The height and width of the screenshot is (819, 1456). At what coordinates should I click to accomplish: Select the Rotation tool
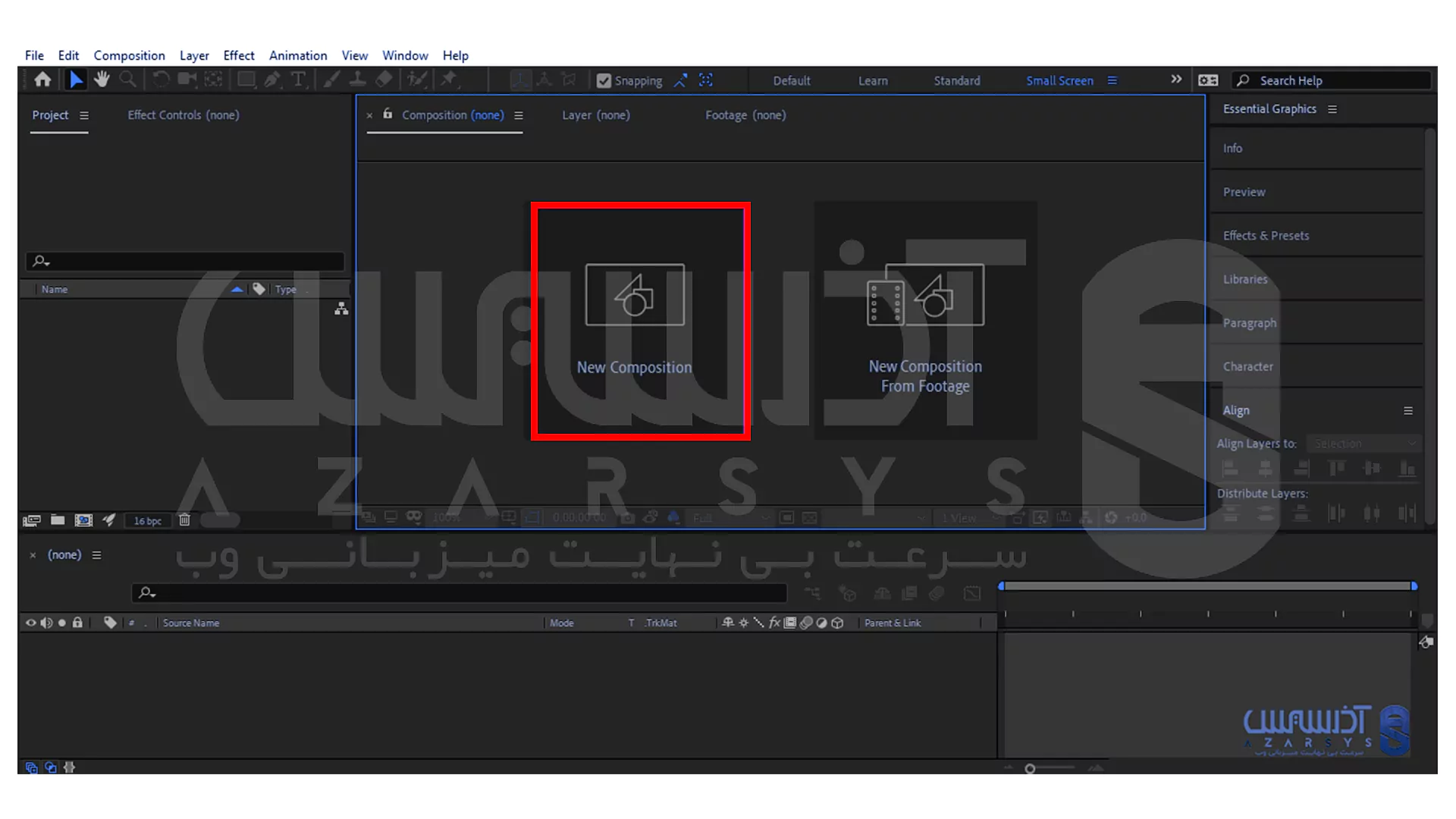pos(161,80)
